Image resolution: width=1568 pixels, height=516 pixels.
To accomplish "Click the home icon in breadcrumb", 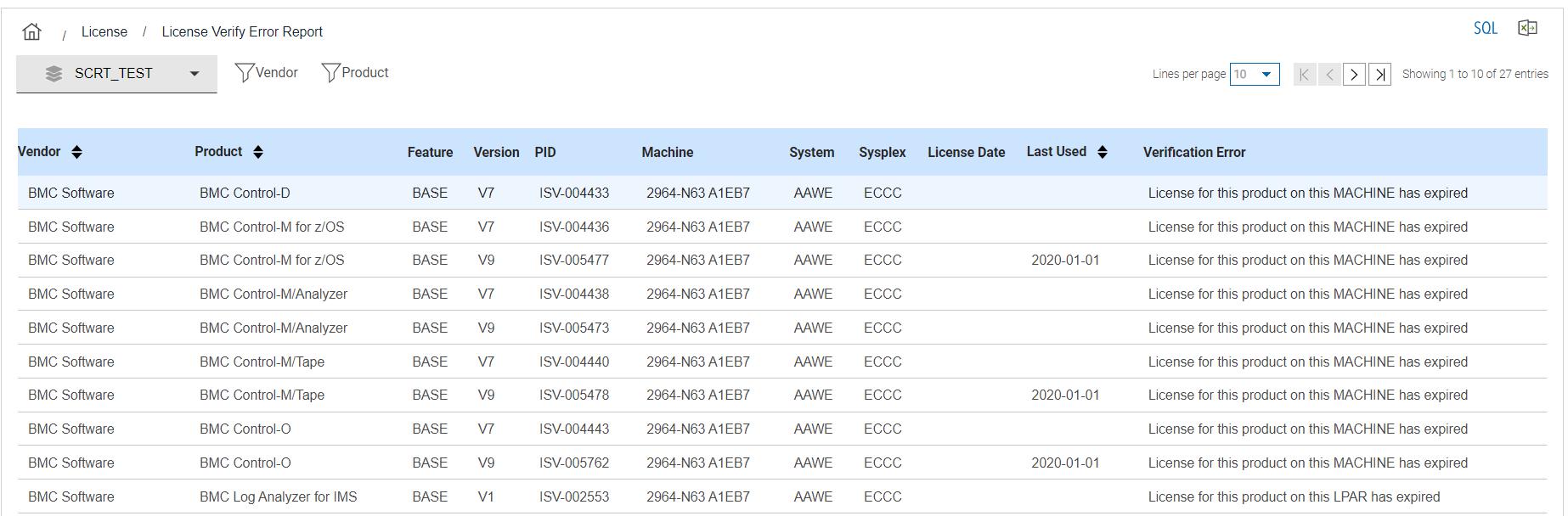I will coord(32,32).
